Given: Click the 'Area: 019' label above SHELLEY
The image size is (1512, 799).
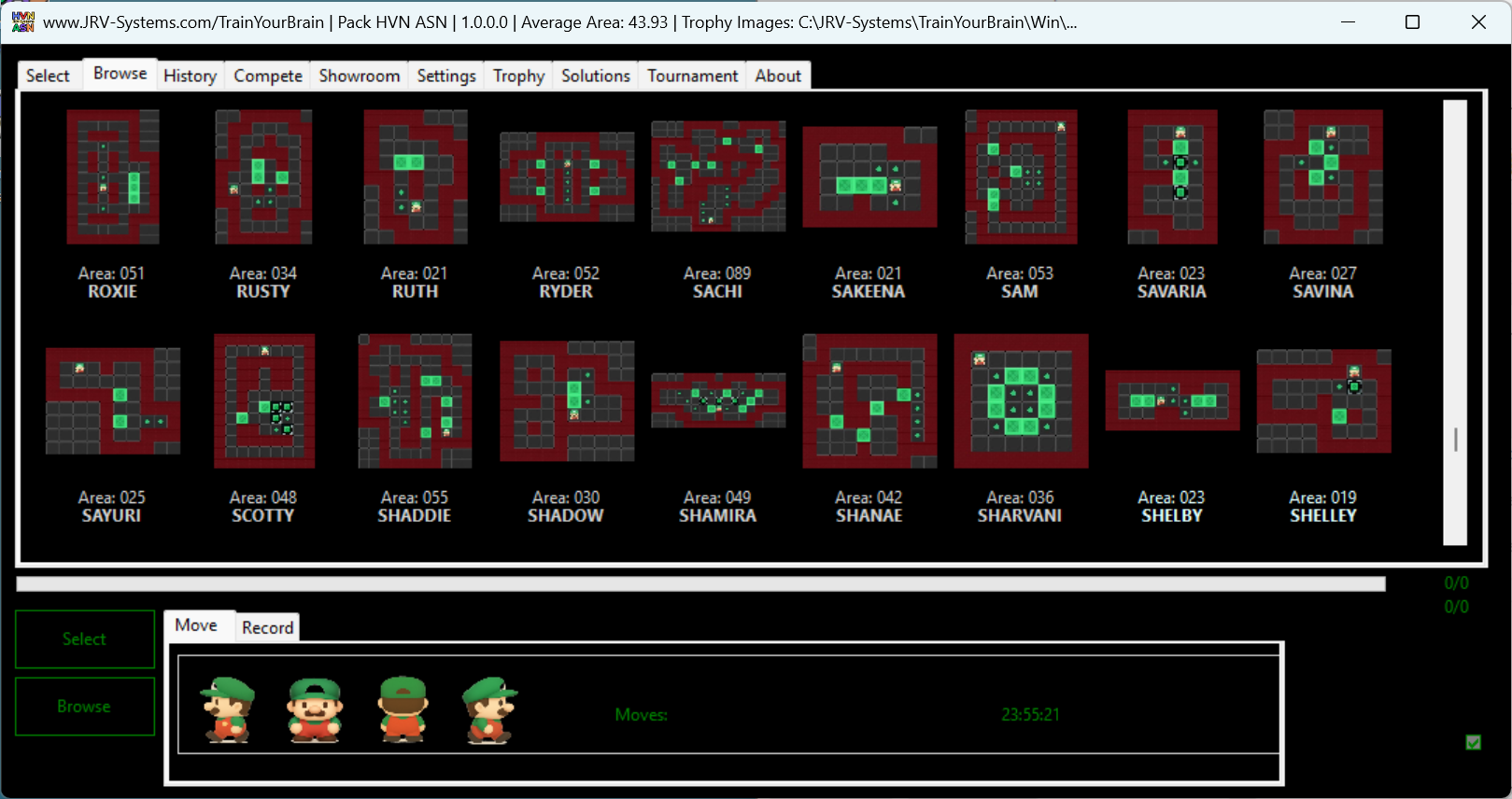Looking at the screenshot, I should [1322, 498].
